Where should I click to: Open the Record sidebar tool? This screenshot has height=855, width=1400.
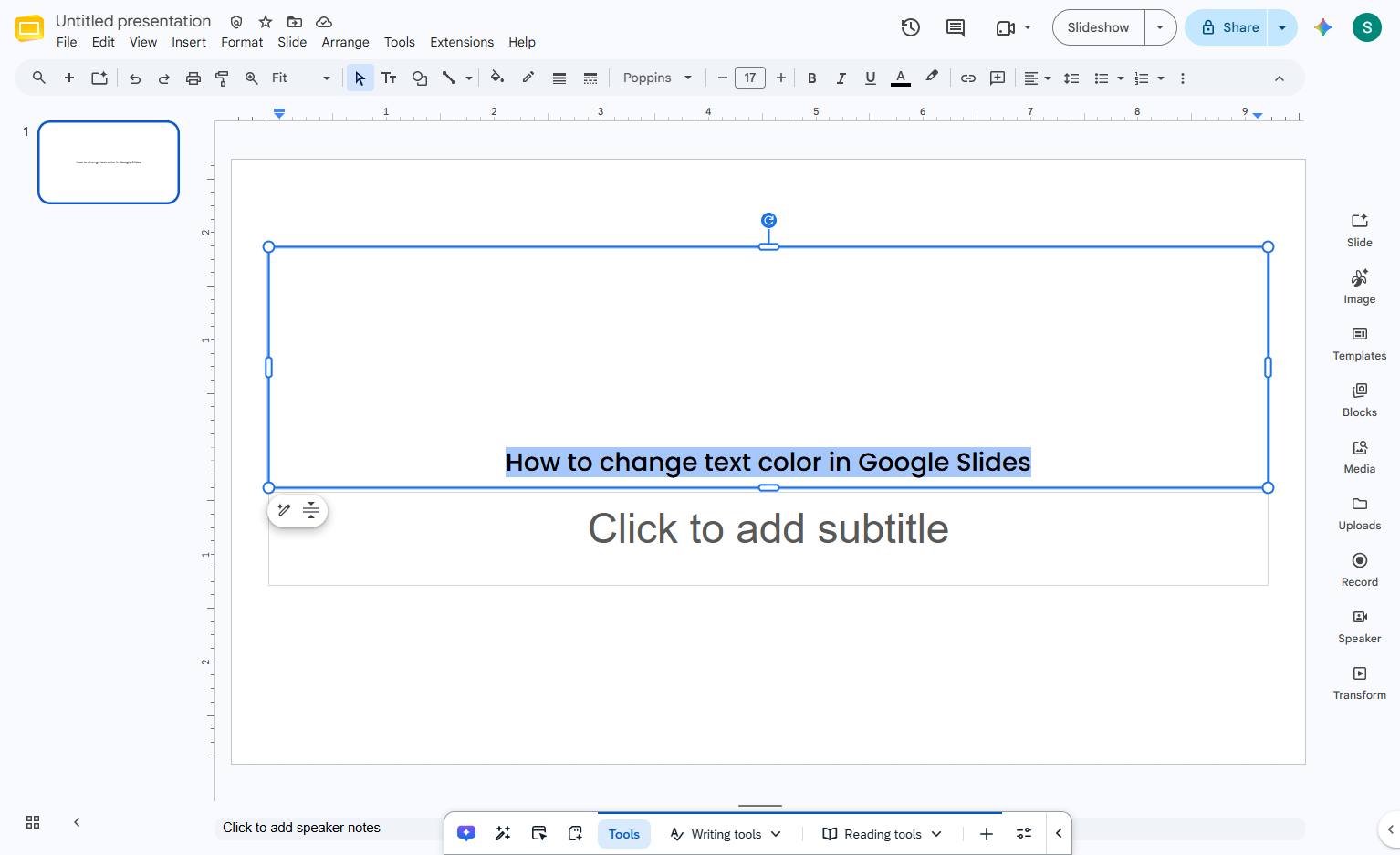point(1360,569)
